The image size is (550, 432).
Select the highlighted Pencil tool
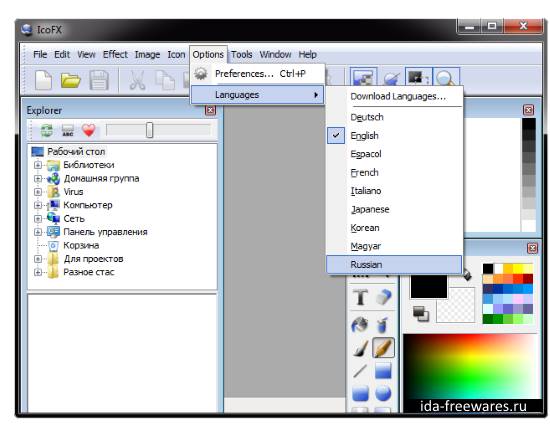[383, 347]
